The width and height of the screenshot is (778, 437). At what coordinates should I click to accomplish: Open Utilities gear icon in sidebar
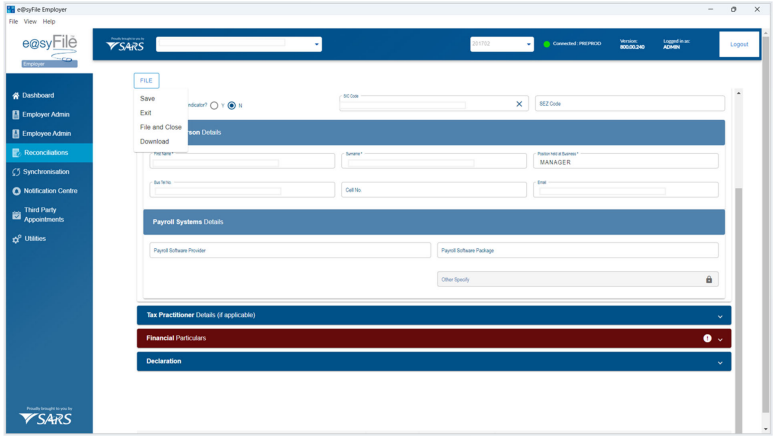(x=15, y=239)
